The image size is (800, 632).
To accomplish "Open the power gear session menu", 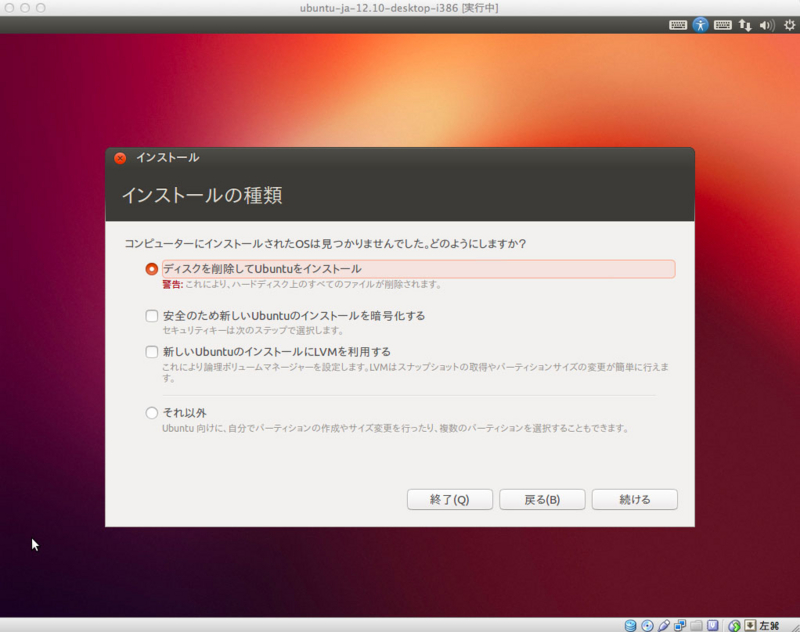I will click(789, 25).
